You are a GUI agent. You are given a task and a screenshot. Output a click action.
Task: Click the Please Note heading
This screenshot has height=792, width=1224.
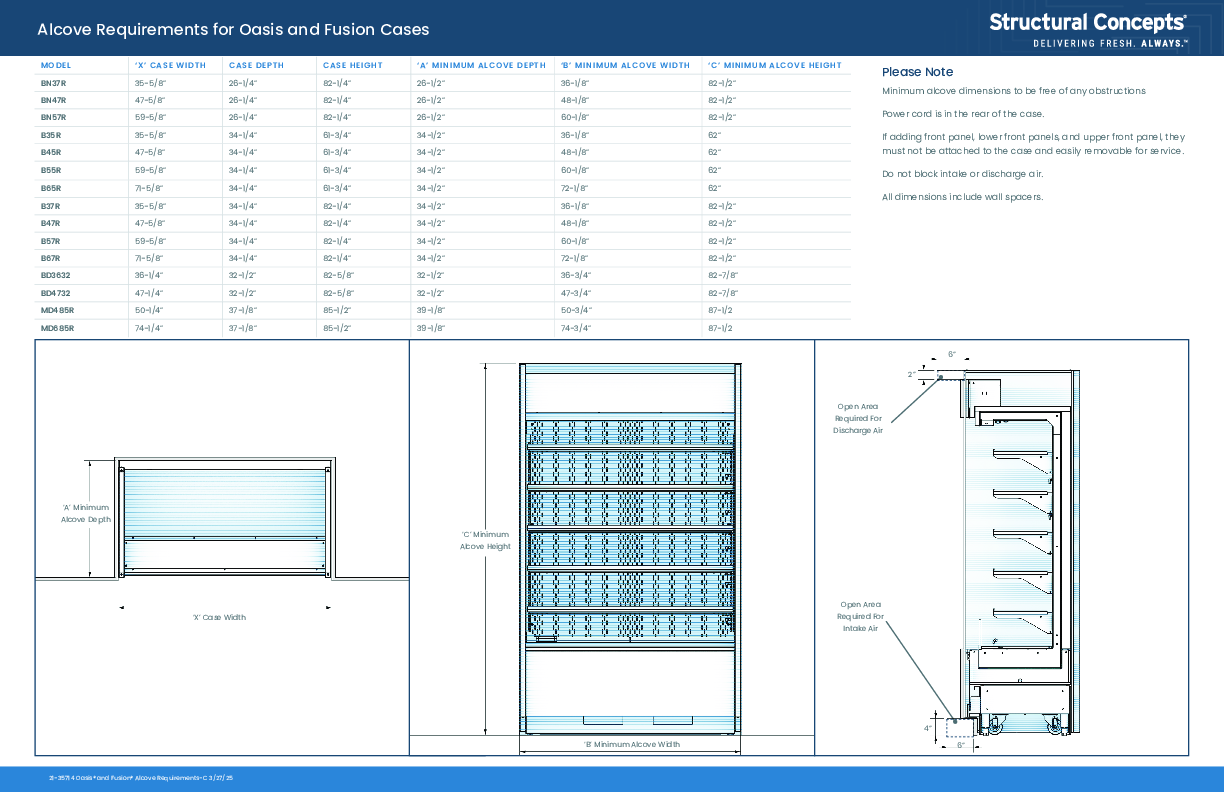point(917,72)
